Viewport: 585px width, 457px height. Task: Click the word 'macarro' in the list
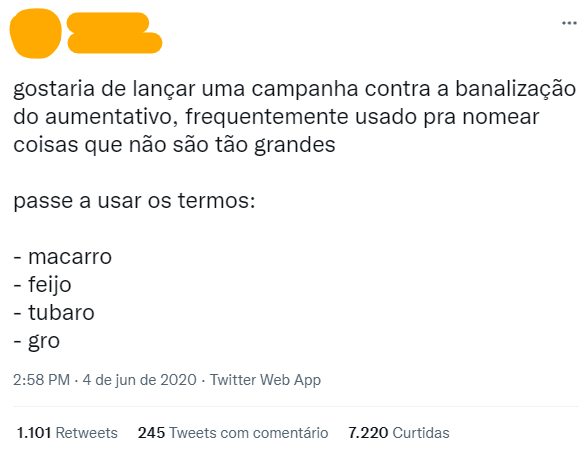(x=70, y=257)
